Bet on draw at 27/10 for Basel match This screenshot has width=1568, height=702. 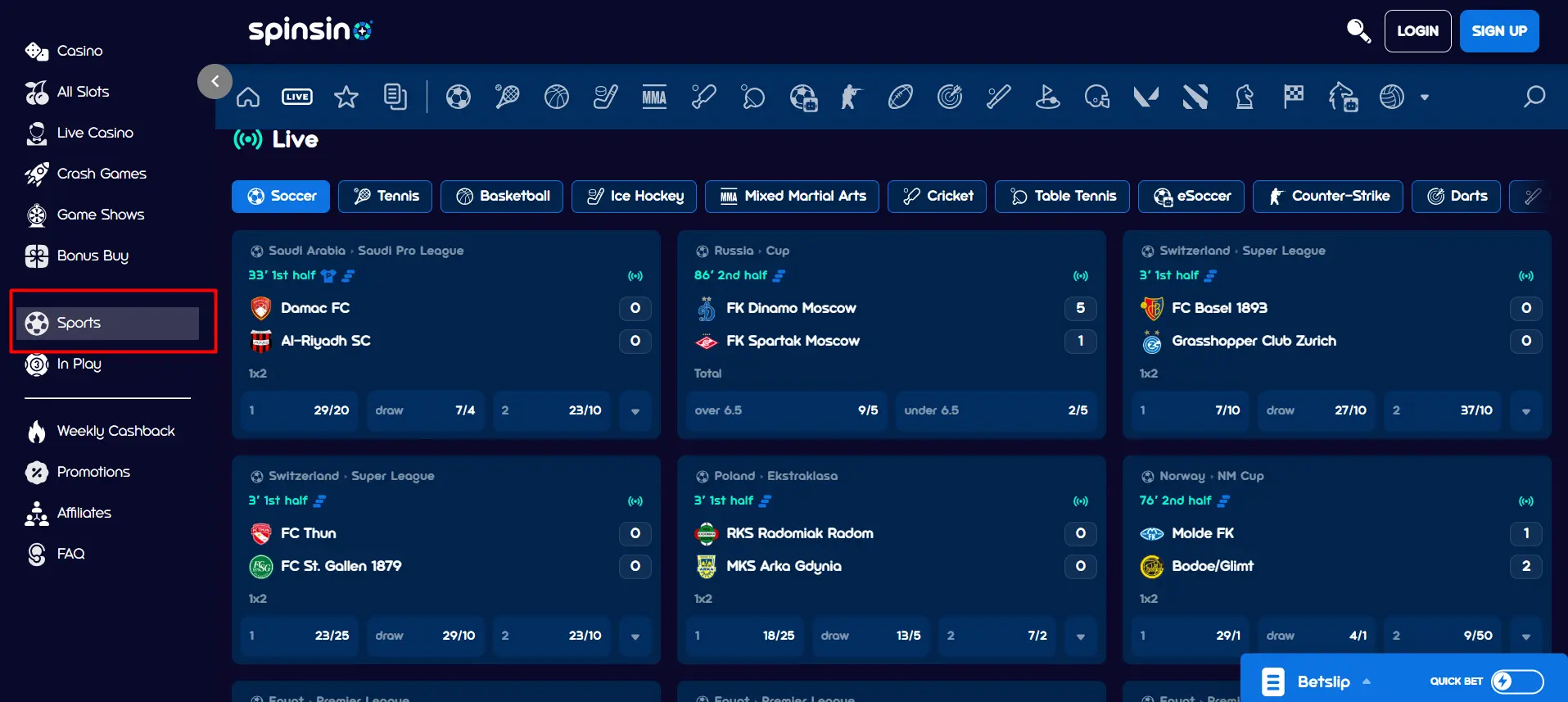coord(1317,411)
